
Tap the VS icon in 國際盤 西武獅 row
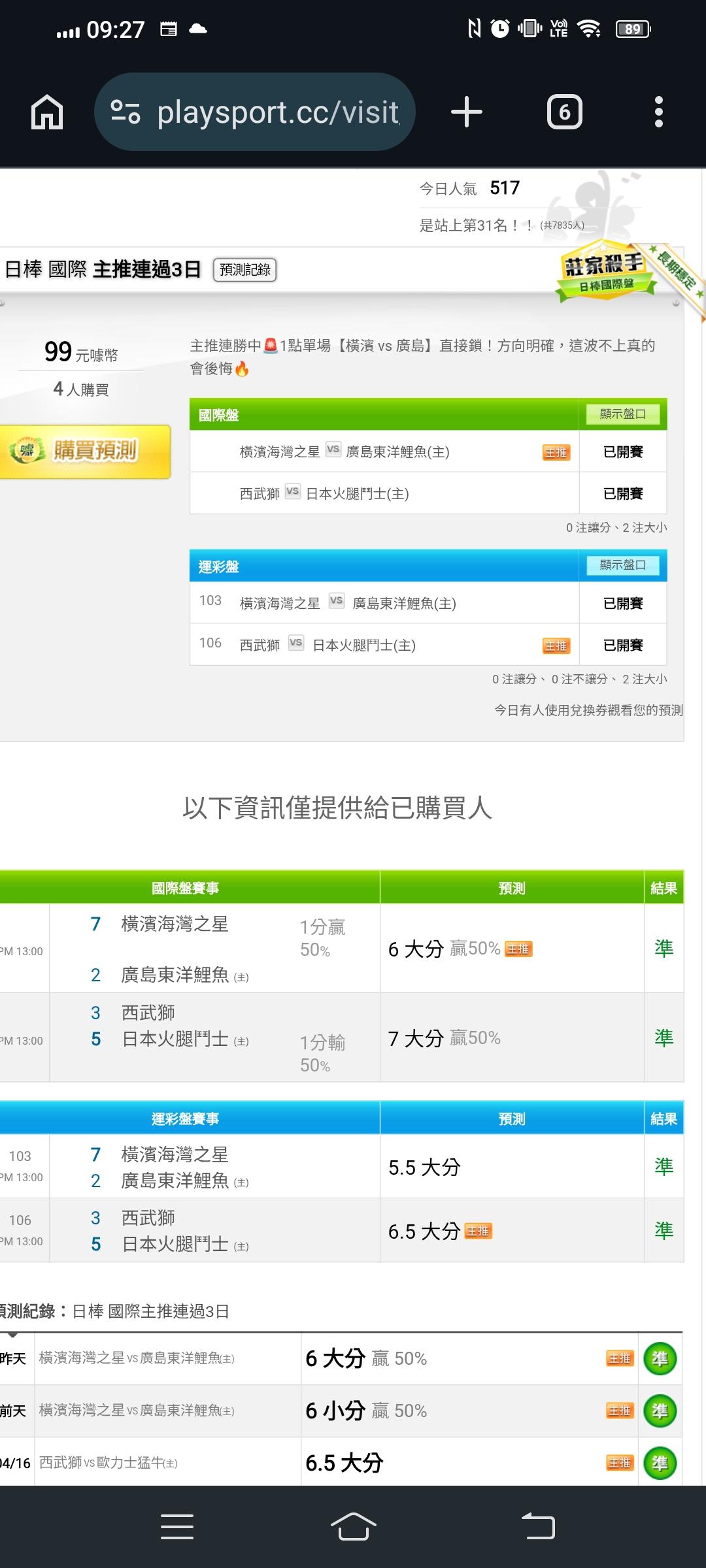click(293, 491)
